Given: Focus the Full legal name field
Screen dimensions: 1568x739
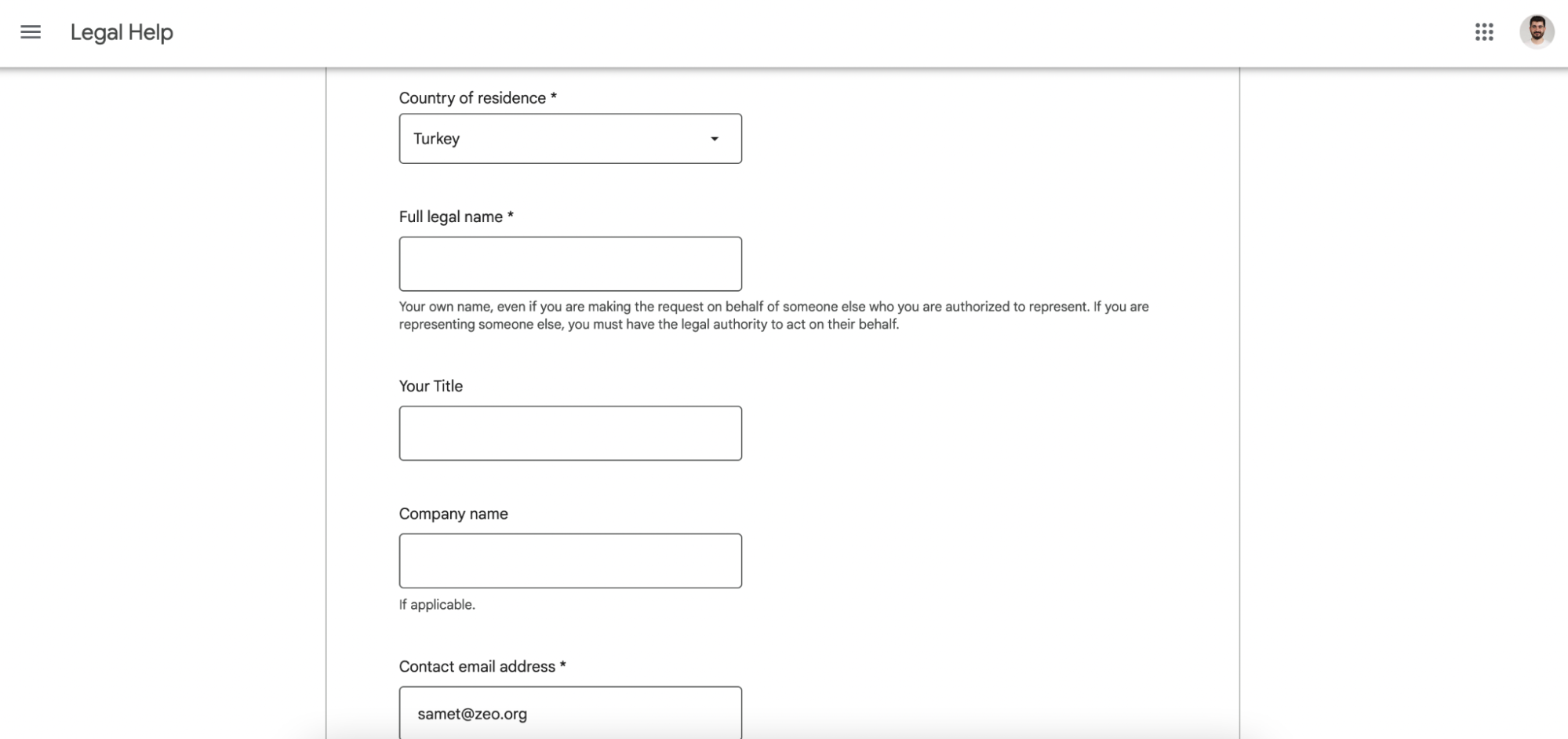Looking at the screenshot, I should click(x=570, y=264).
